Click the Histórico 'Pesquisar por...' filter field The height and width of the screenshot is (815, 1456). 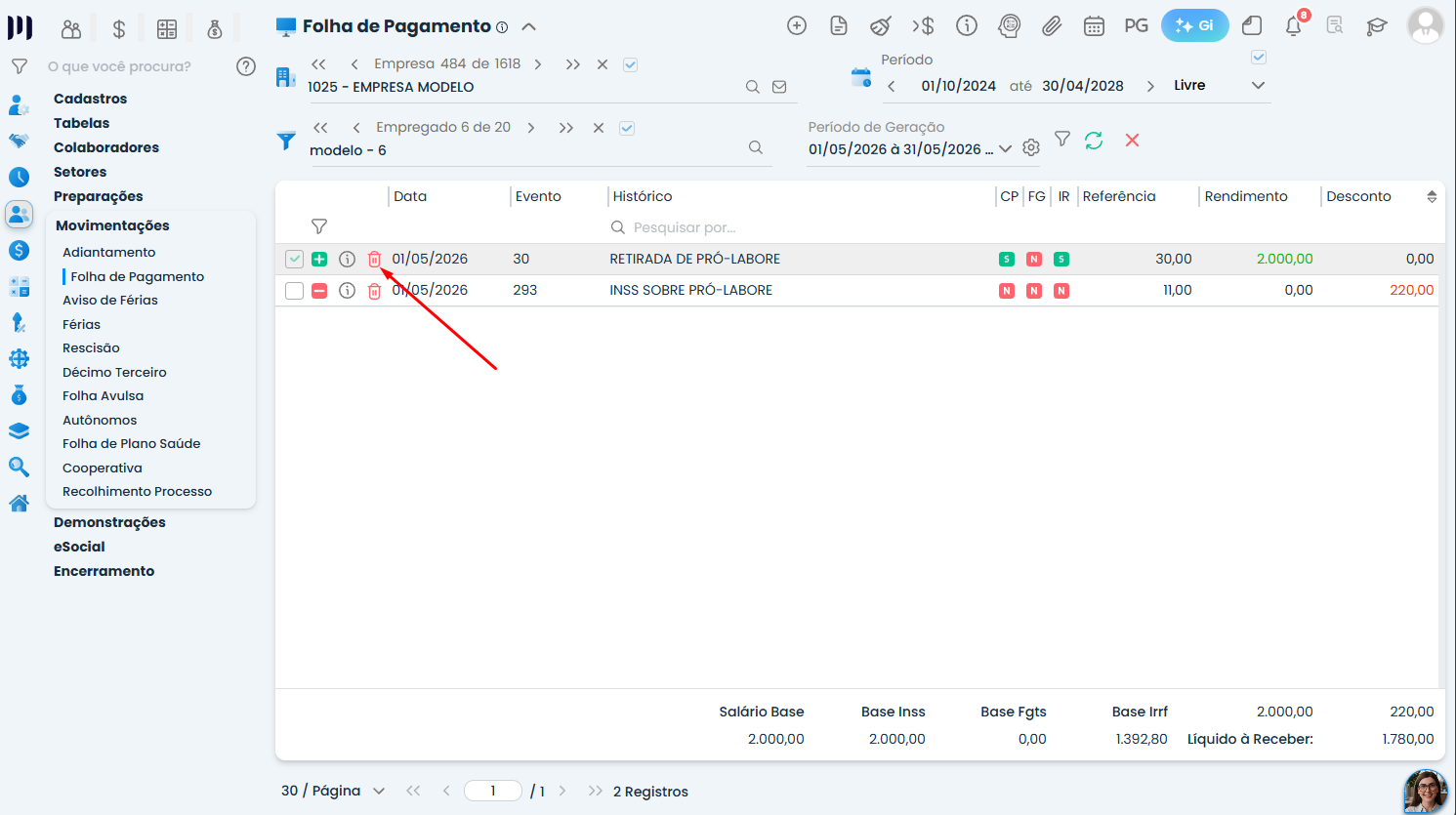(801, 227)
